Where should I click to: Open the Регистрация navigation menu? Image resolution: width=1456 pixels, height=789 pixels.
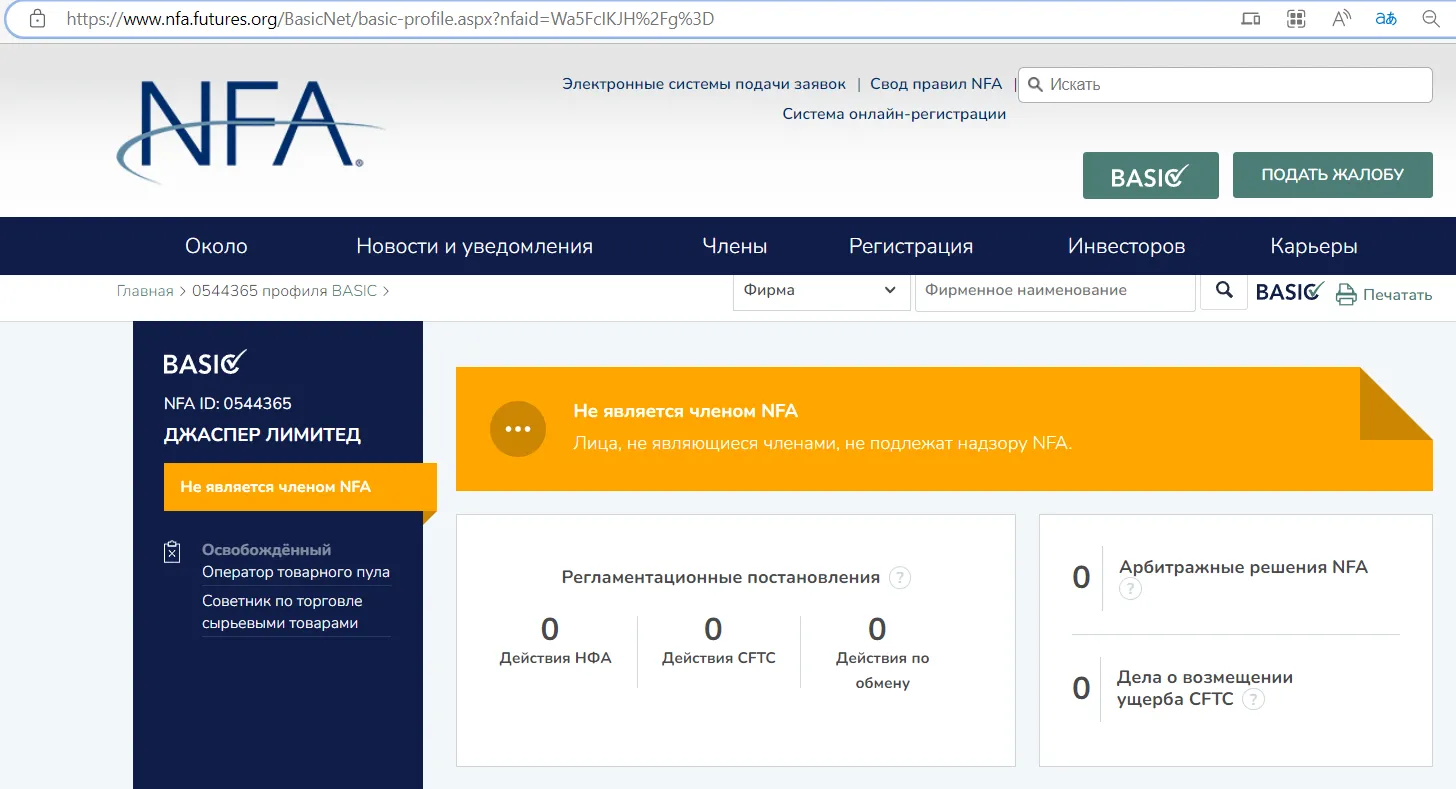click(x=911, y=246)
